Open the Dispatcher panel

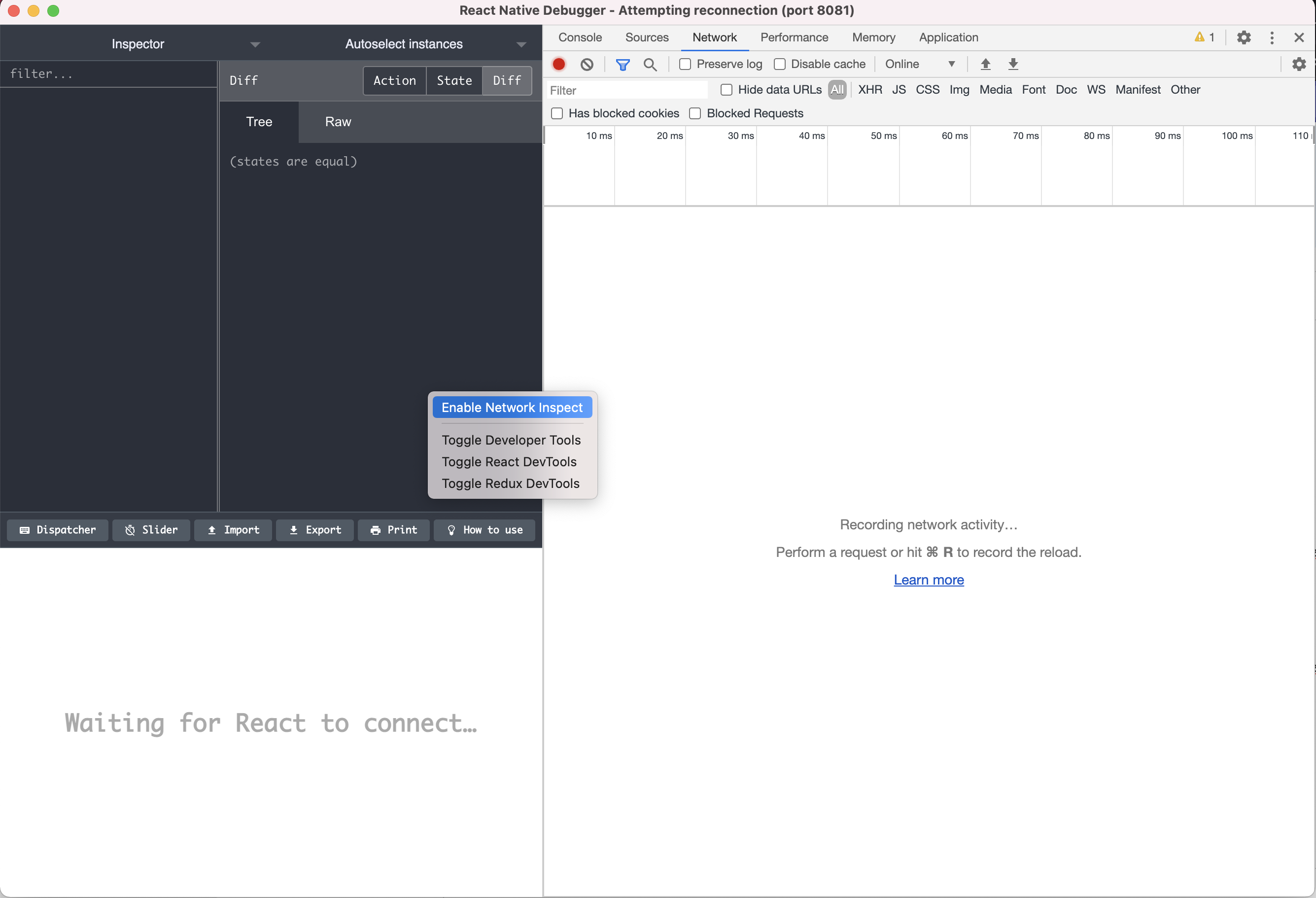point(57,530)
